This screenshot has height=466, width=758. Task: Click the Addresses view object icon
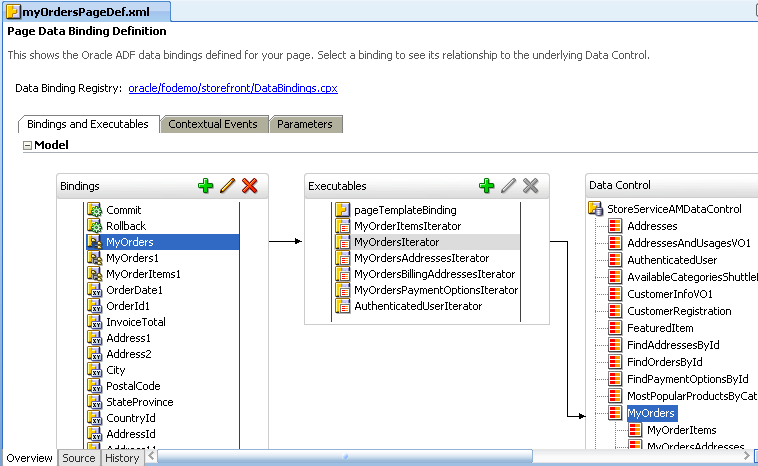pyautogui.click(x=615, y=226)
